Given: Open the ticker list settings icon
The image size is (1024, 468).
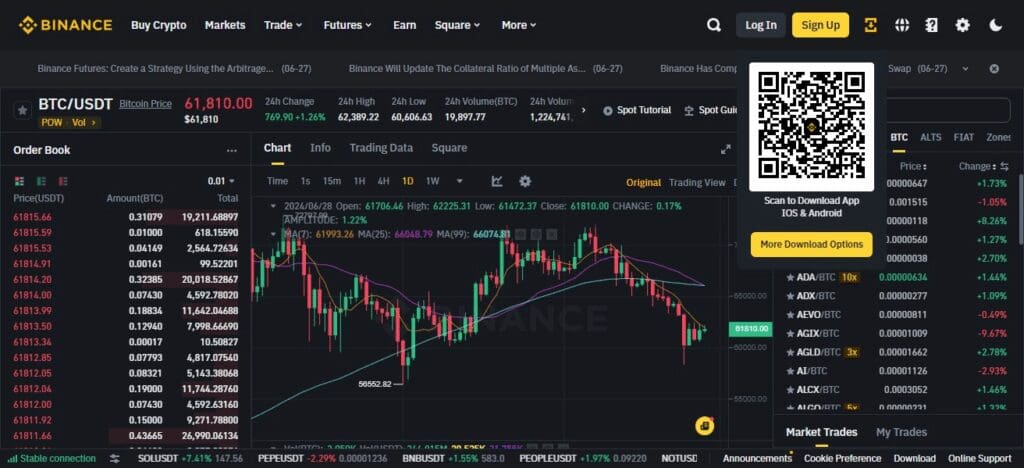Looking at the screenshot, I should click(x=114, y=458).
